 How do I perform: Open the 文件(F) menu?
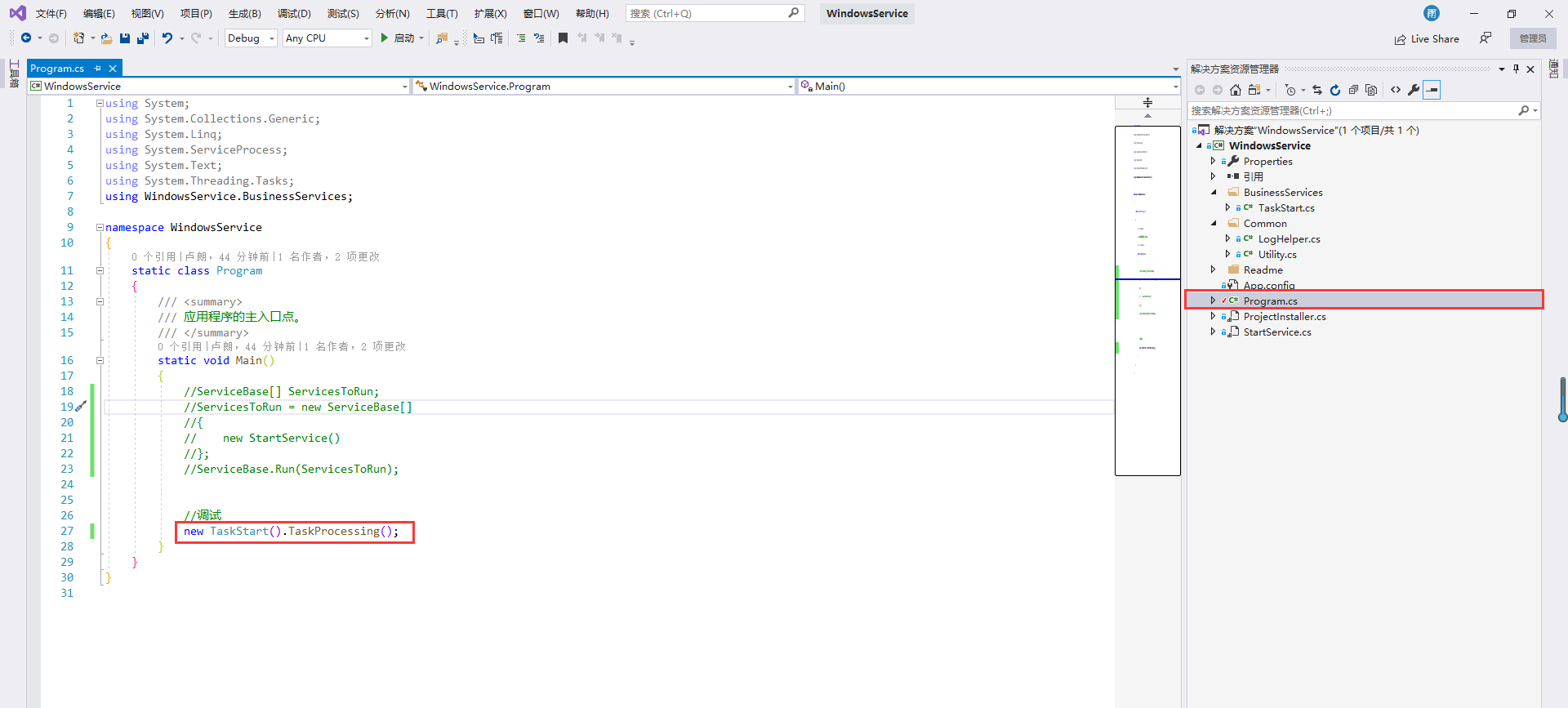51,13
